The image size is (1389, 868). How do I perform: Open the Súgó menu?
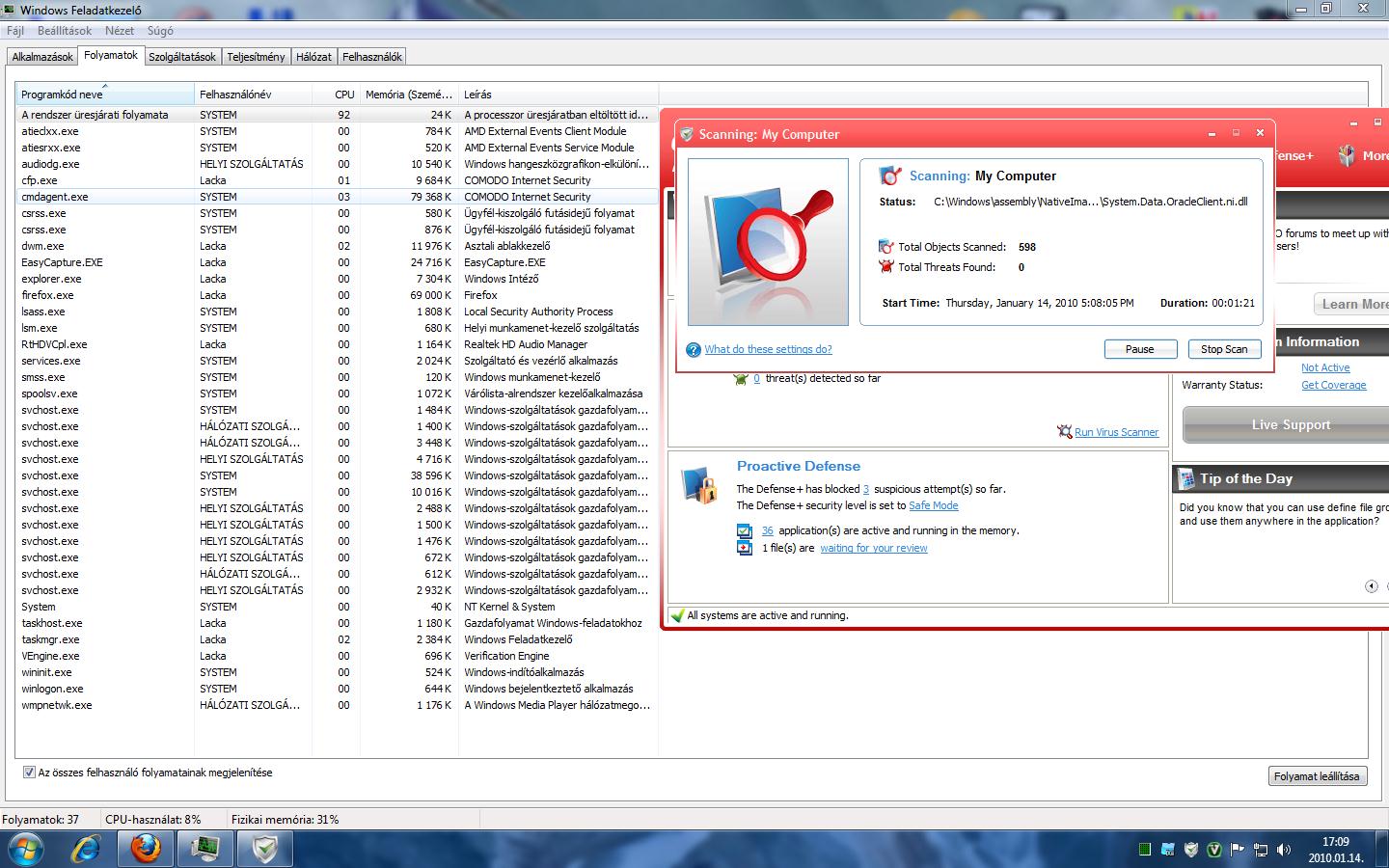tap(160, 31)
